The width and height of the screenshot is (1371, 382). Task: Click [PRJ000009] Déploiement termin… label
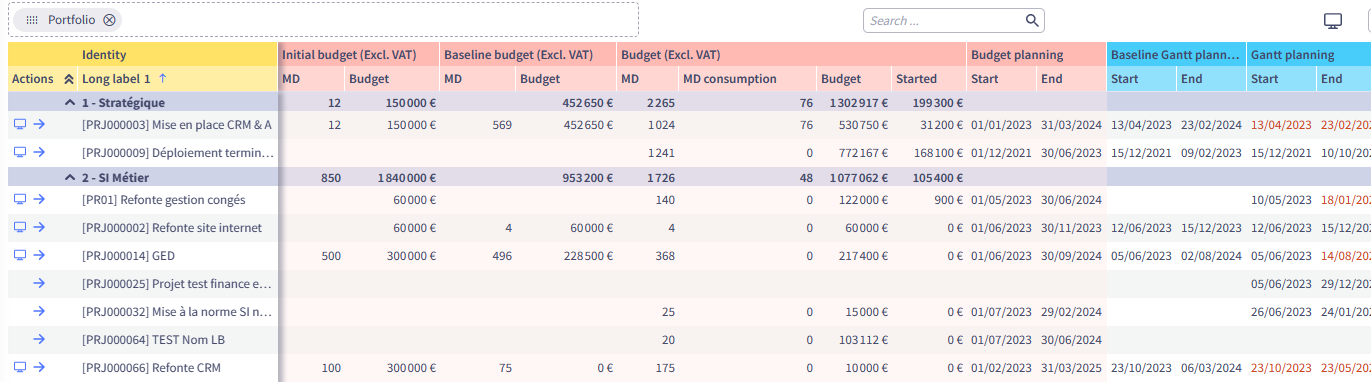point(177,152)
